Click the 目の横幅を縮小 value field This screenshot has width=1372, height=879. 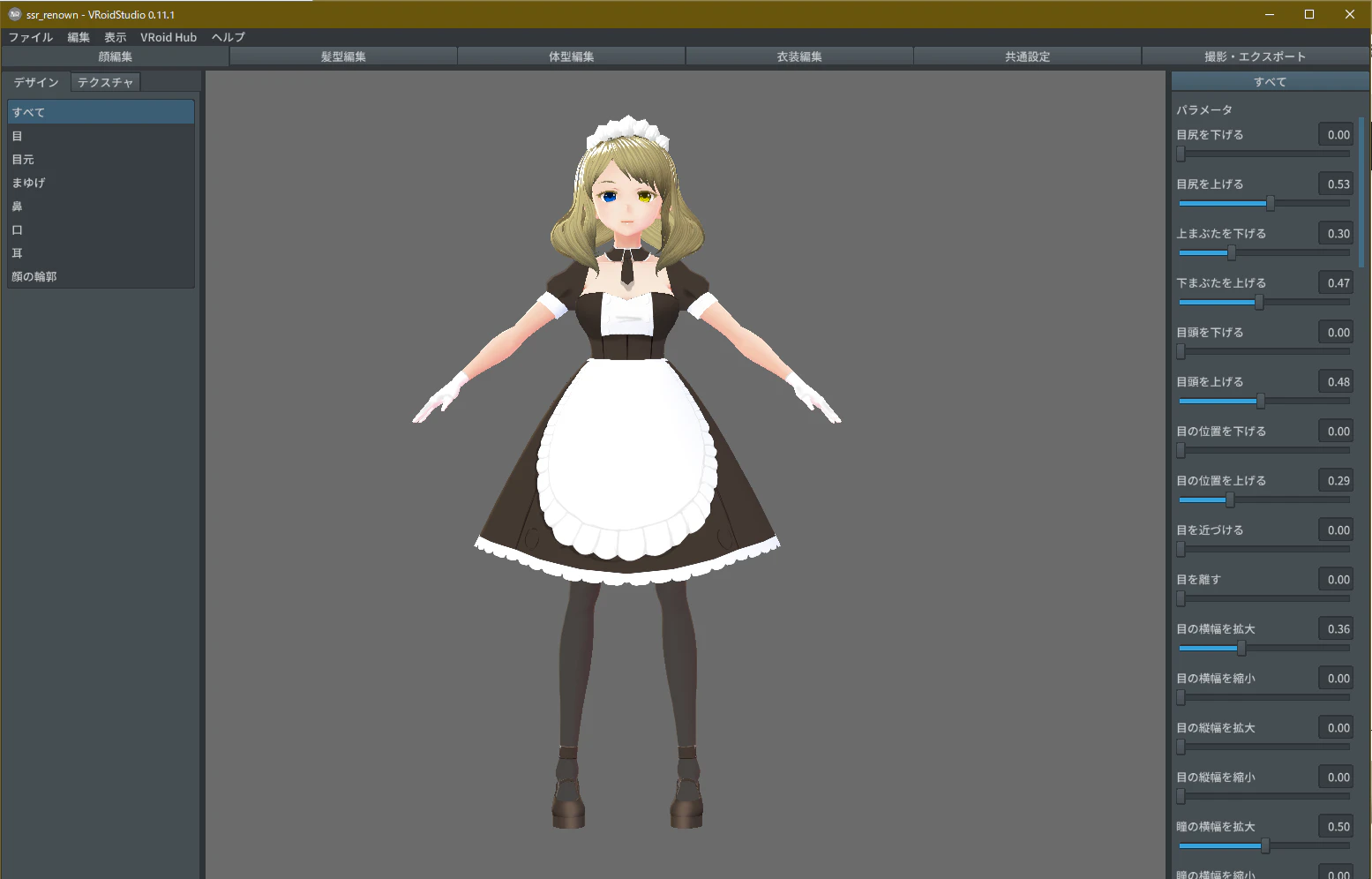click(x=1336, y=678)
